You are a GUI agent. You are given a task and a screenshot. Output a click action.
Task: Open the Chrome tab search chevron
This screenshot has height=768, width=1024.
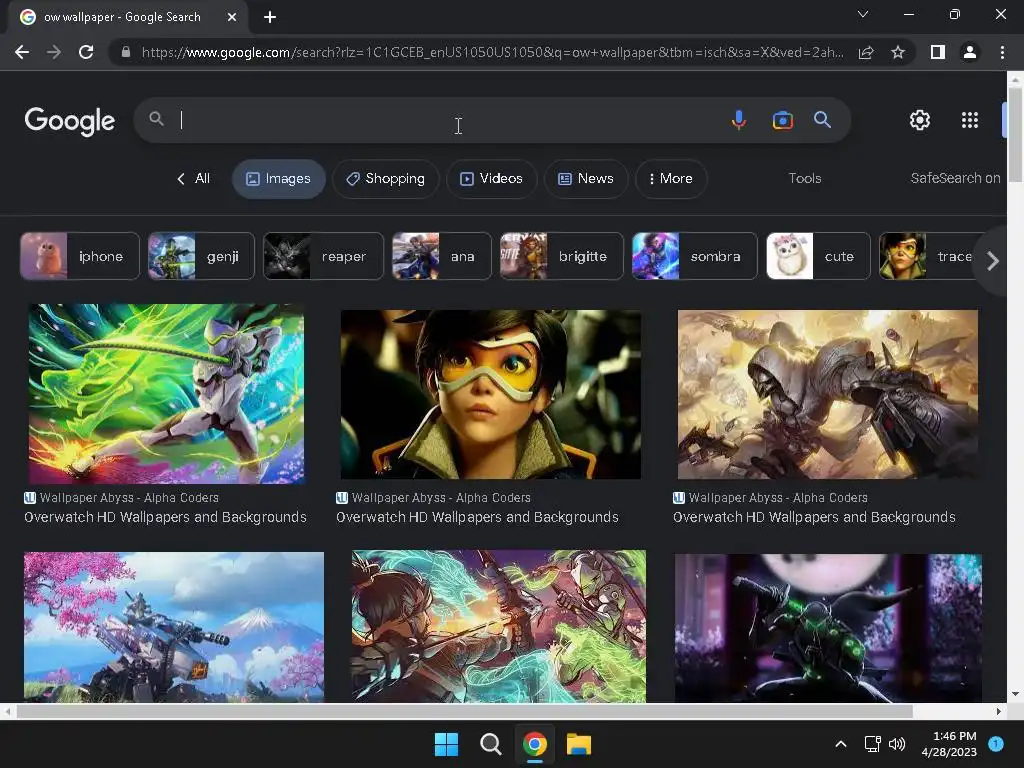(863, 14)
